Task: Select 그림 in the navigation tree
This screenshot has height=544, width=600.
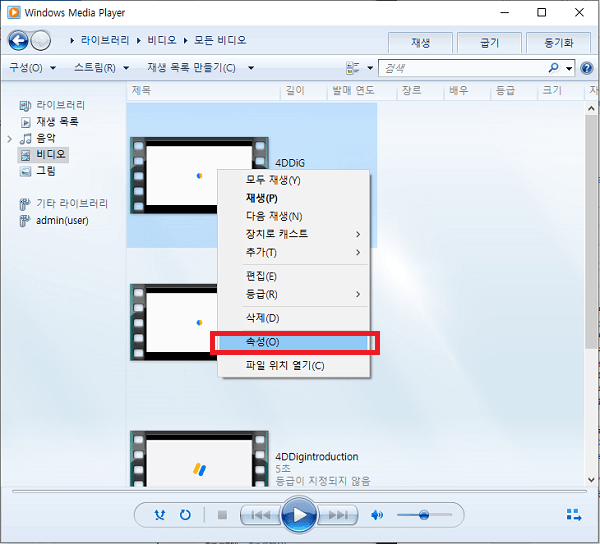Action: coord(46,171)
